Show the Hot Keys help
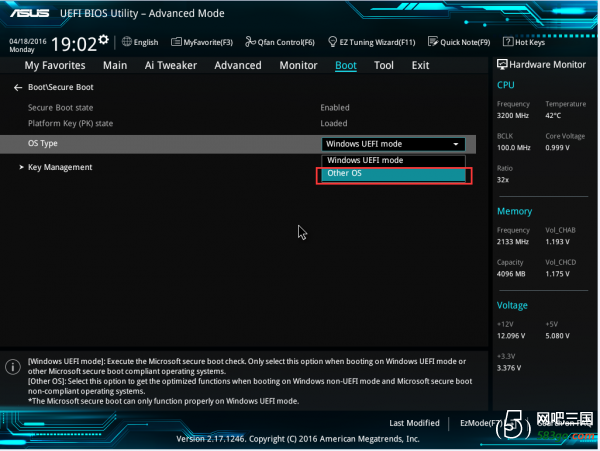This screenshot has height=451, width=600. pyautogui.click(x=524, y=42)
